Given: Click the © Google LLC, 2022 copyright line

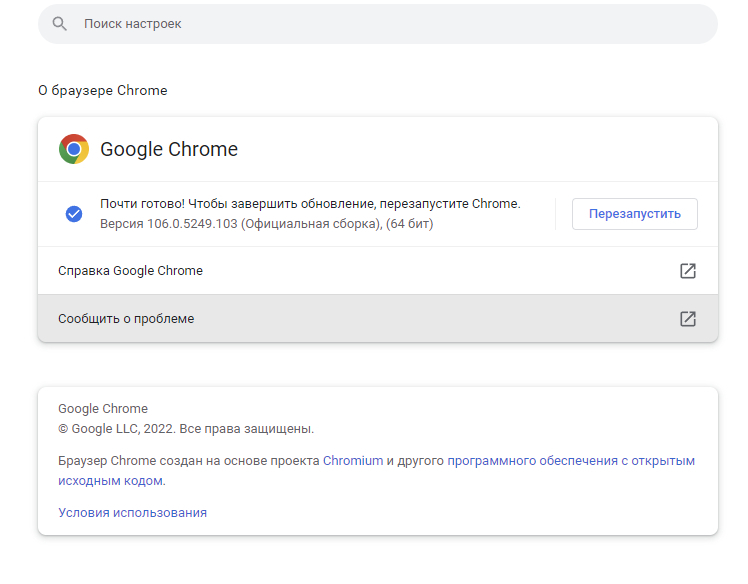Looking at the screenshot, I should tap(186, 429).
